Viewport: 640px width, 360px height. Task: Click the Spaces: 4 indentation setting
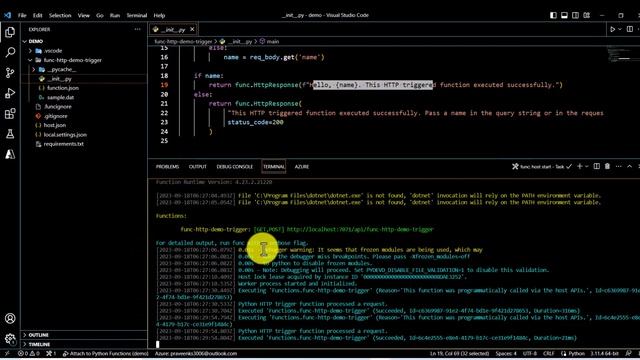point(506,353)
